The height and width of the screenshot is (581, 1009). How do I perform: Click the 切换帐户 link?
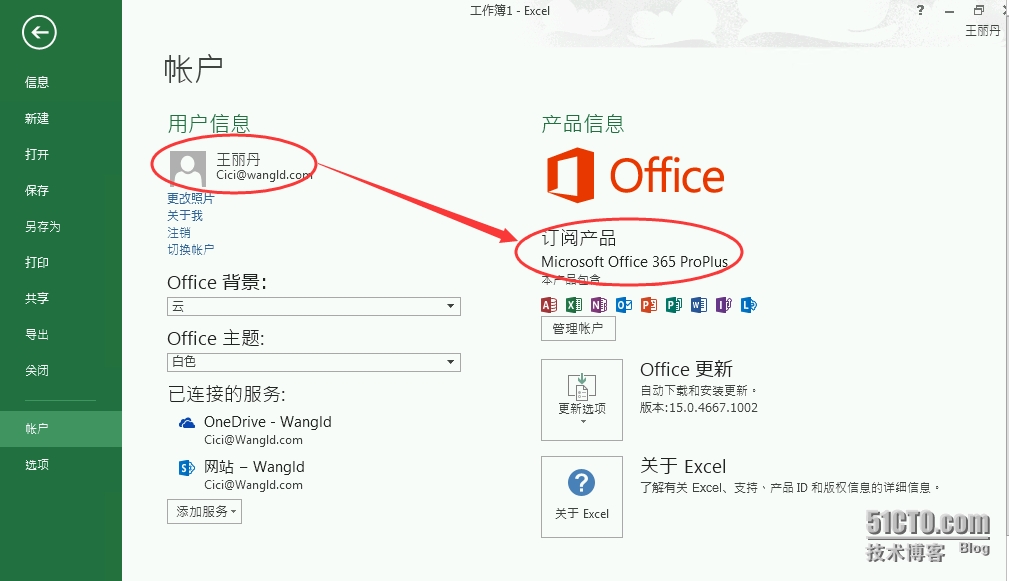(x=191, y=249)
